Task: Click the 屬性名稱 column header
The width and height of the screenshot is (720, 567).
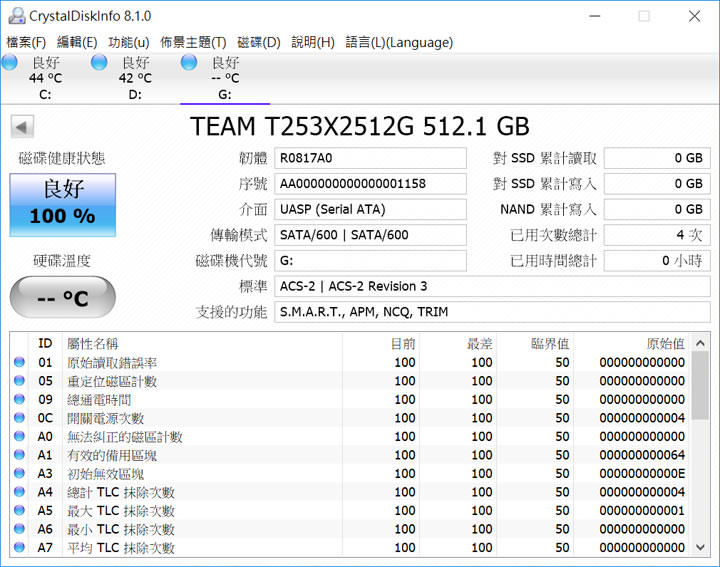Action: coord(202,343)
